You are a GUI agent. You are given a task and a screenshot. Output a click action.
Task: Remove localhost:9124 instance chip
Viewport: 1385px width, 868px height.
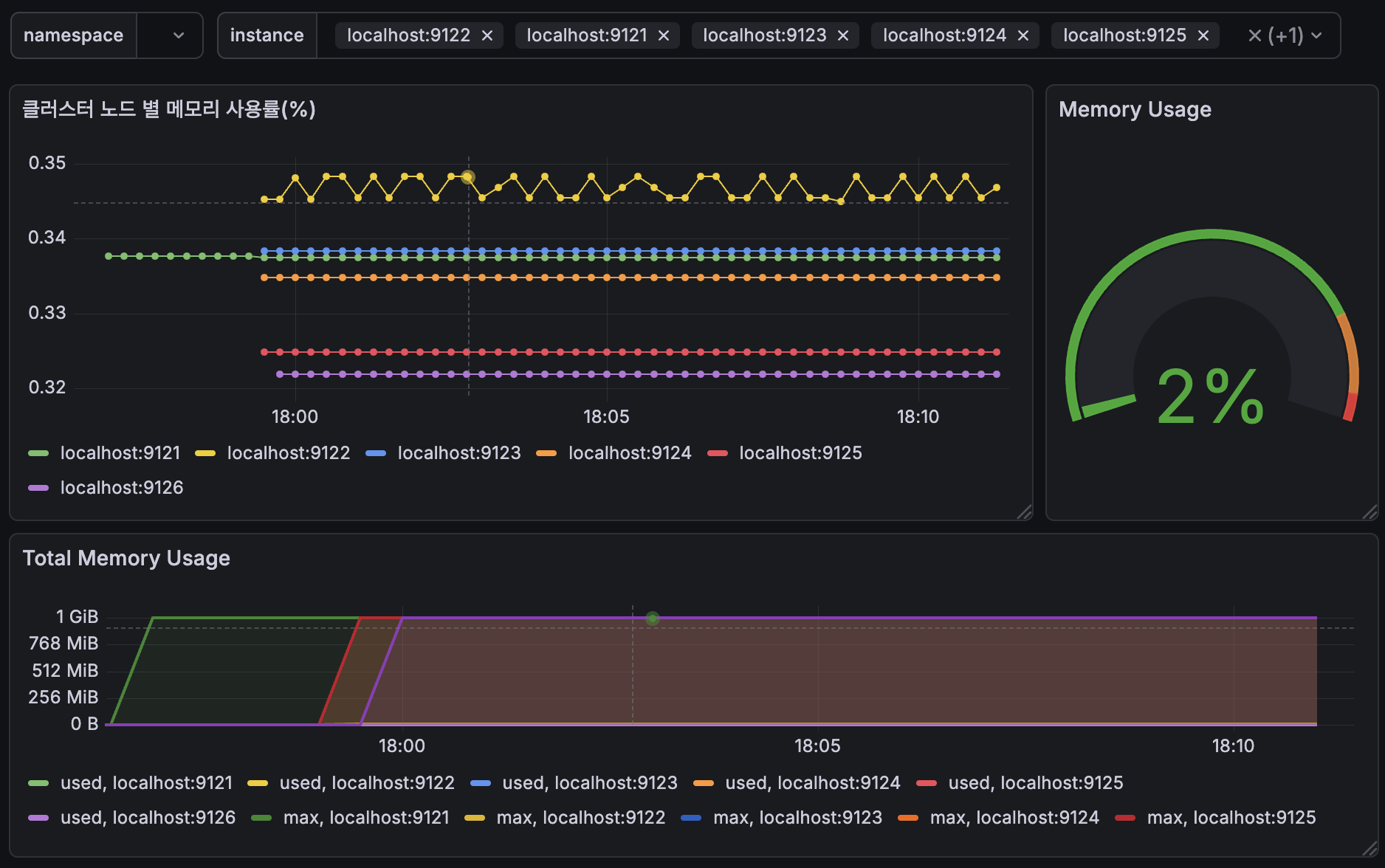click(1023, 35)
